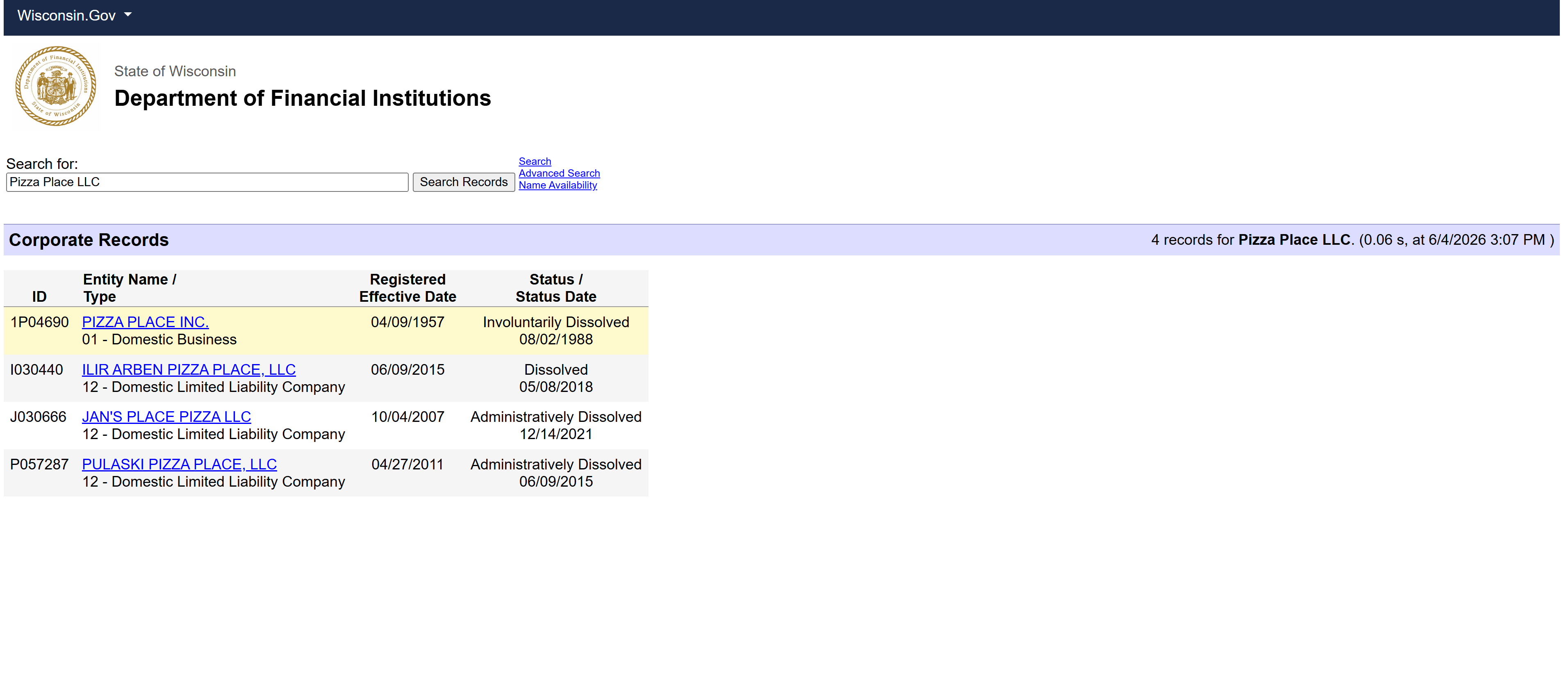This screenshot has width=1568, height=674.
Task: Click the Search for label
Action: [x=42, y=164]
